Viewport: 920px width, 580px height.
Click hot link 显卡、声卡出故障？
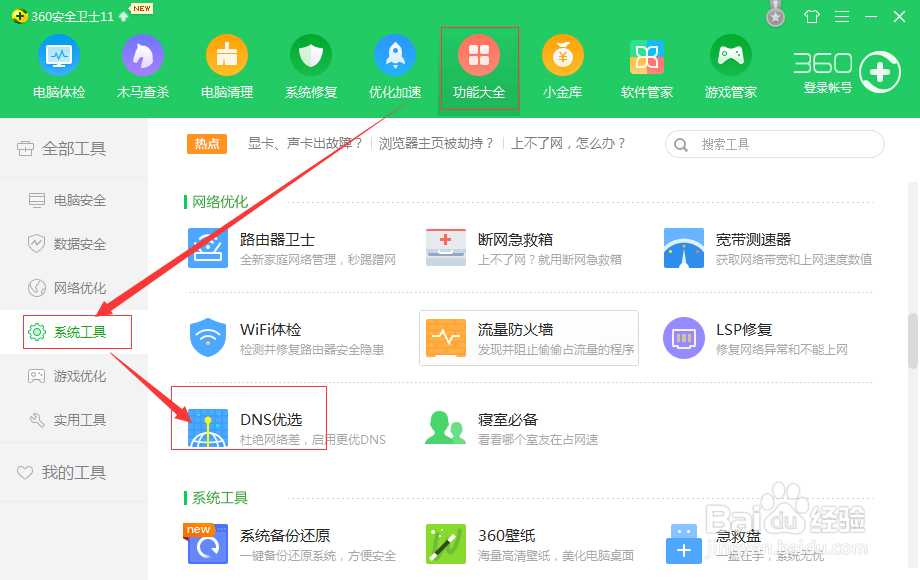[x=306, y=144]
